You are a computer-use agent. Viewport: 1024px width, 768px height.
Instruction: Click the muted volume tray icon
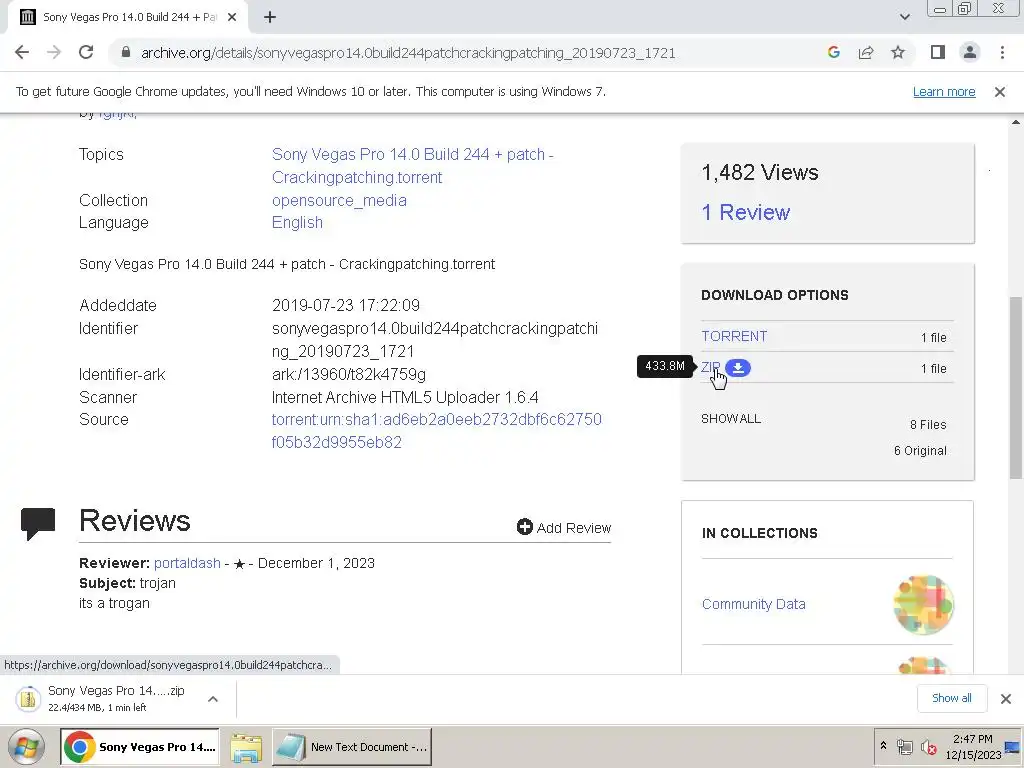(x=928, y=746)
